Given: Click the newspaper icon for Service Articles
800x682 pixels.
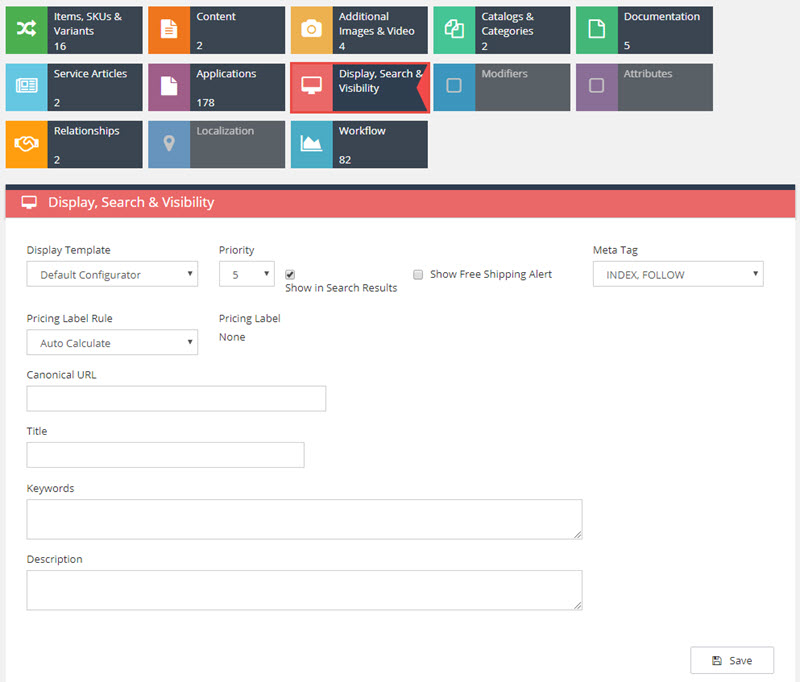Looking at the screenshot, I should click(27, 86).
